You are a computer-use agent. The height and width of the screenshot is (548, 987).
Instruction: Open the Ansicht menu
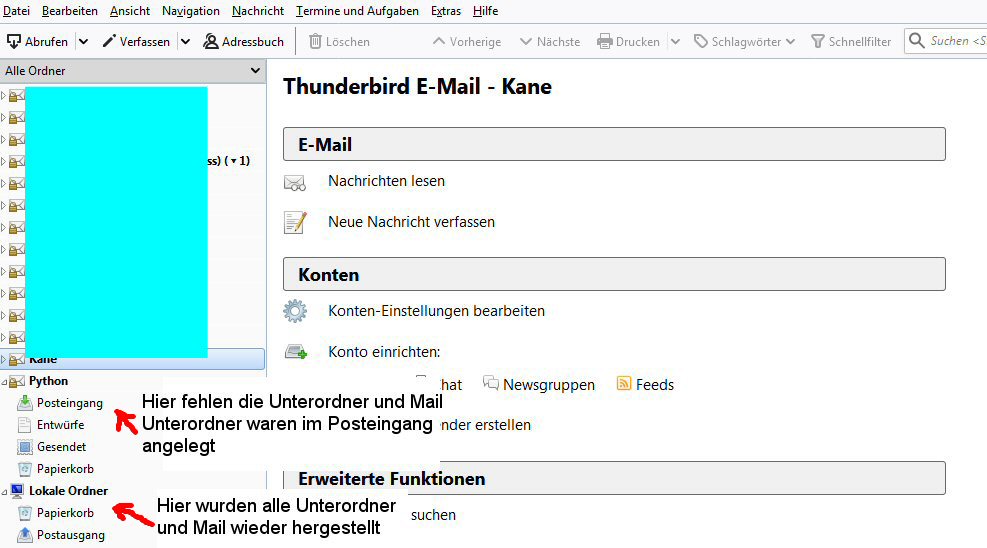tap(130, 11)
